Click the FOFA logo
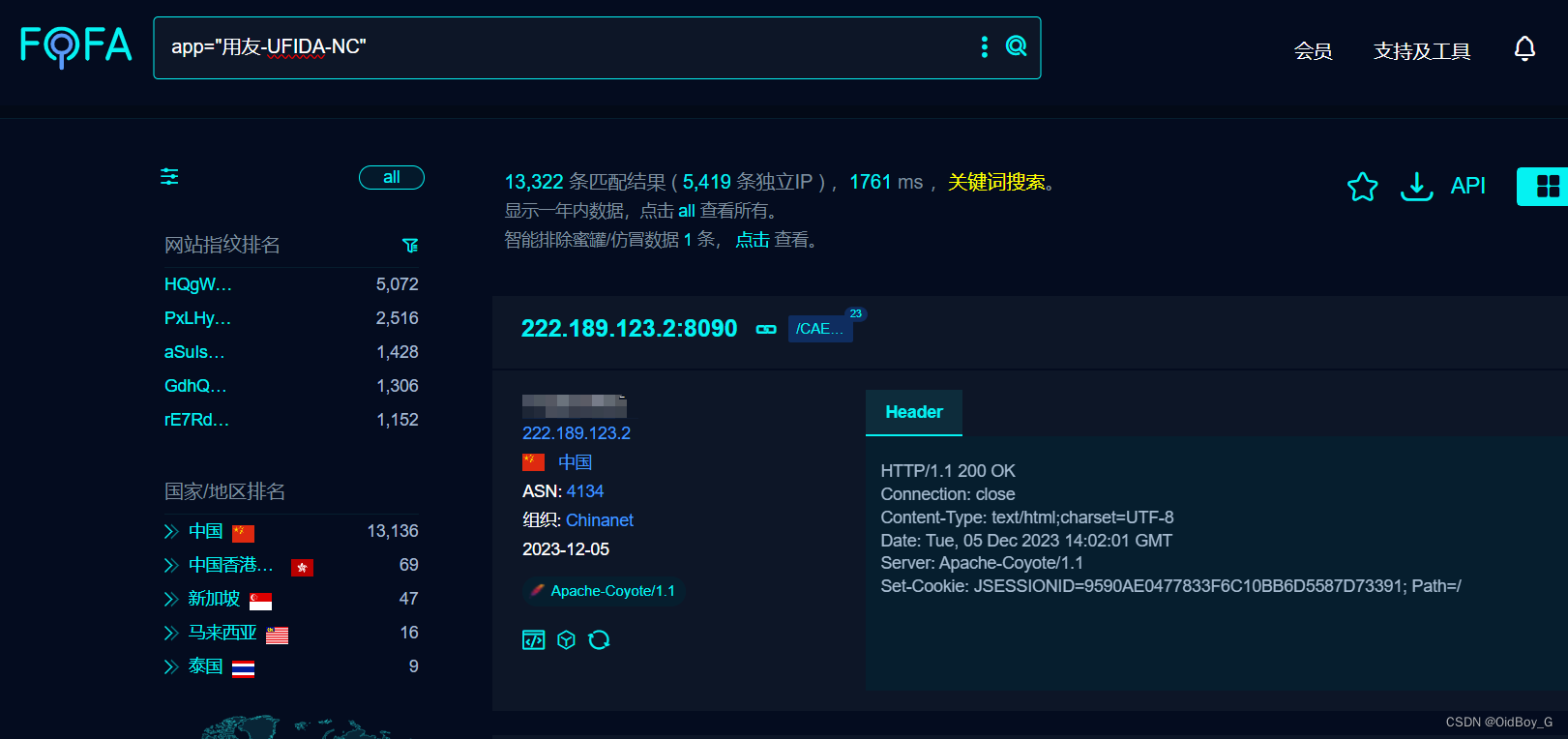Image resolution: width=1568 pixels, height=739 pixels. 75,45
